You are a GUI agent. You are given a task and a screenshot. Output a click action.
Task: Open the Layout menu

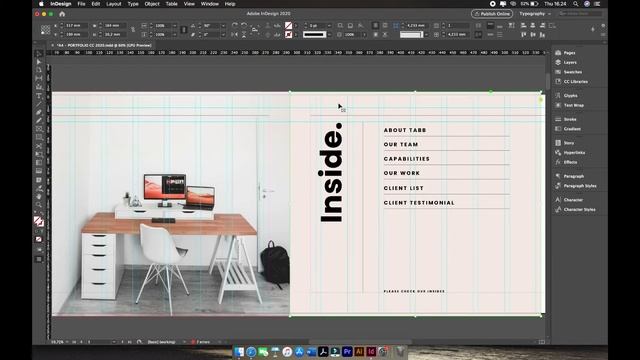coord(113,4)
